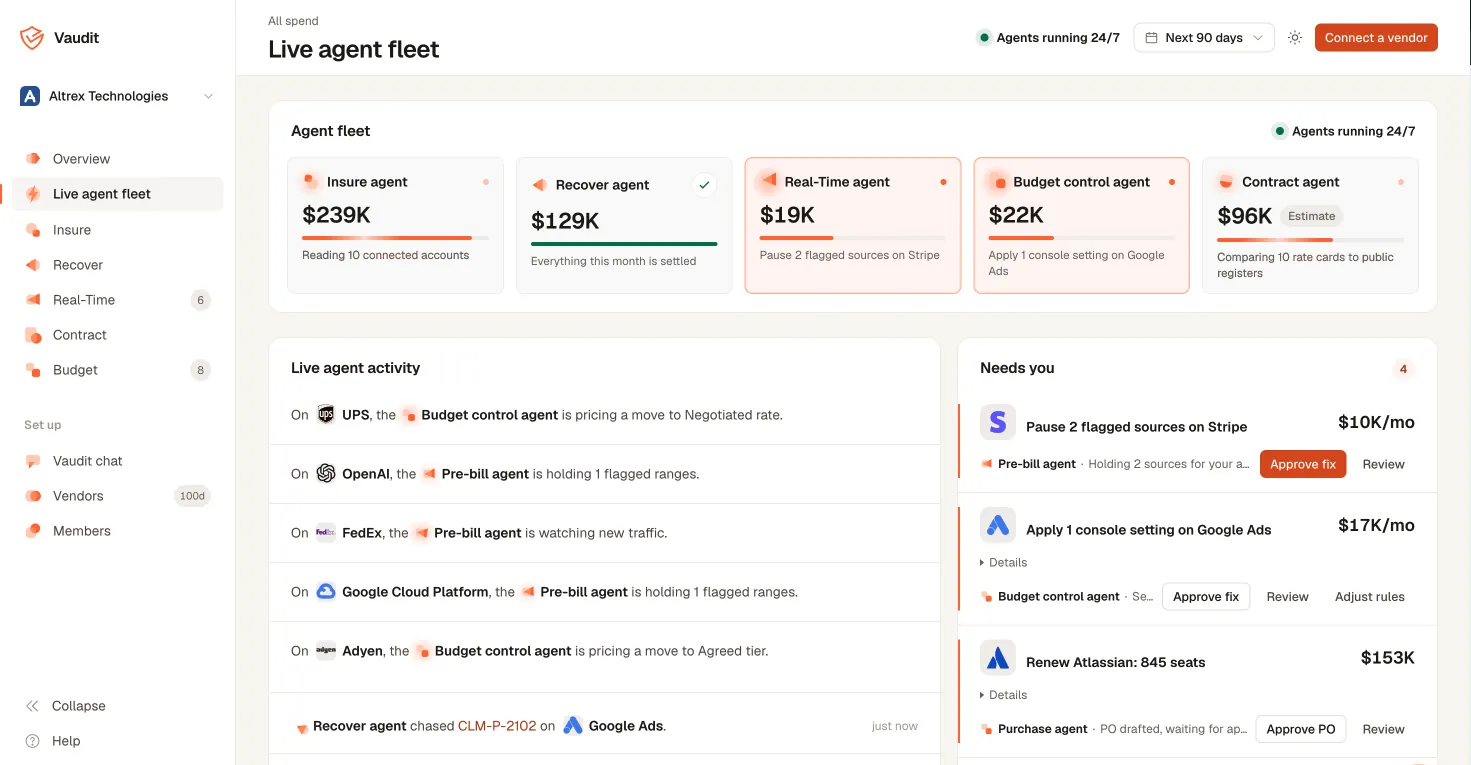Approve fix for pausing Stripe sources
The height and width of the screenshot is (765, 1471).
1303,464
